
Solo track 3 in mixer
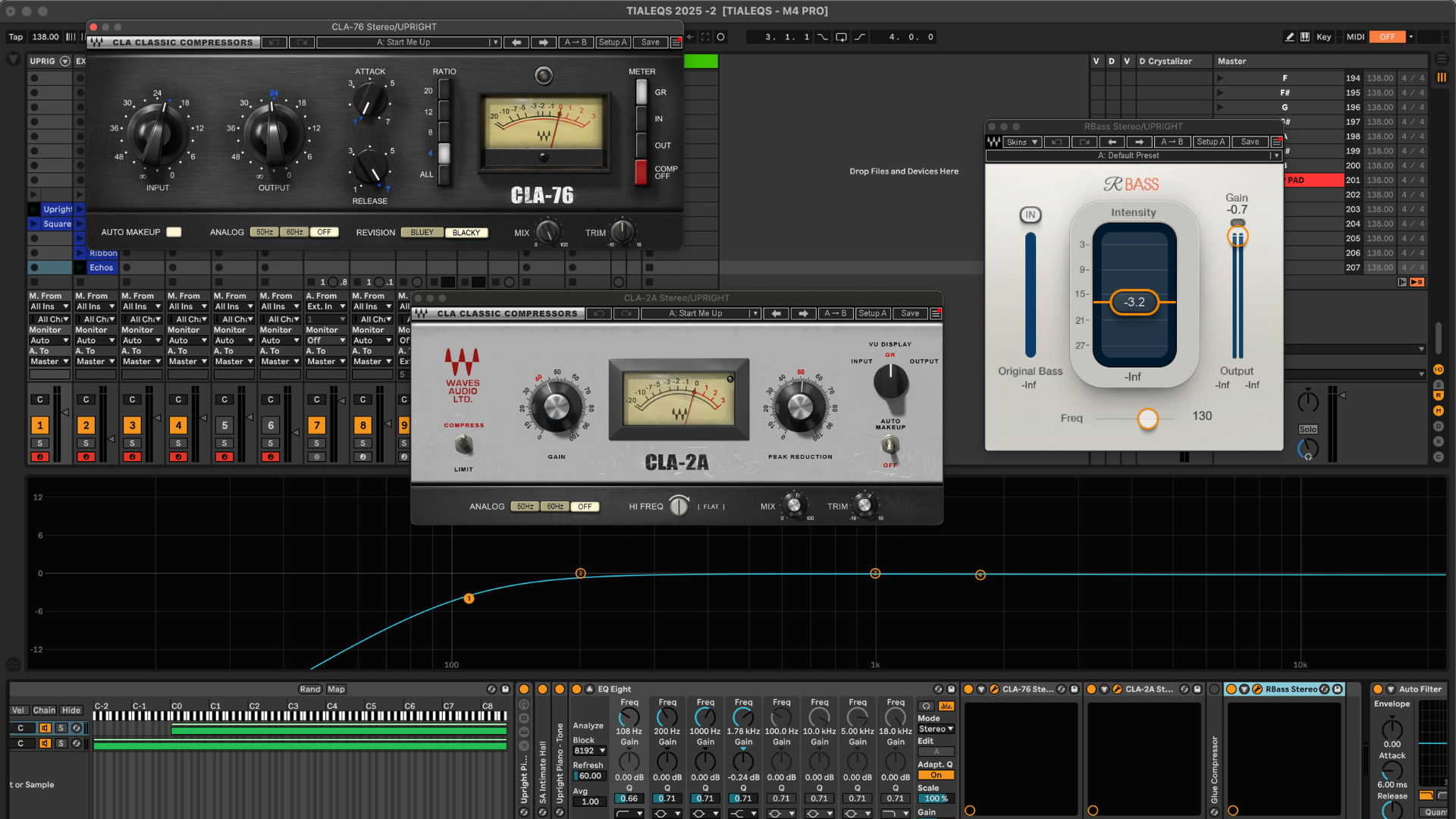click(x=132, y=443)
